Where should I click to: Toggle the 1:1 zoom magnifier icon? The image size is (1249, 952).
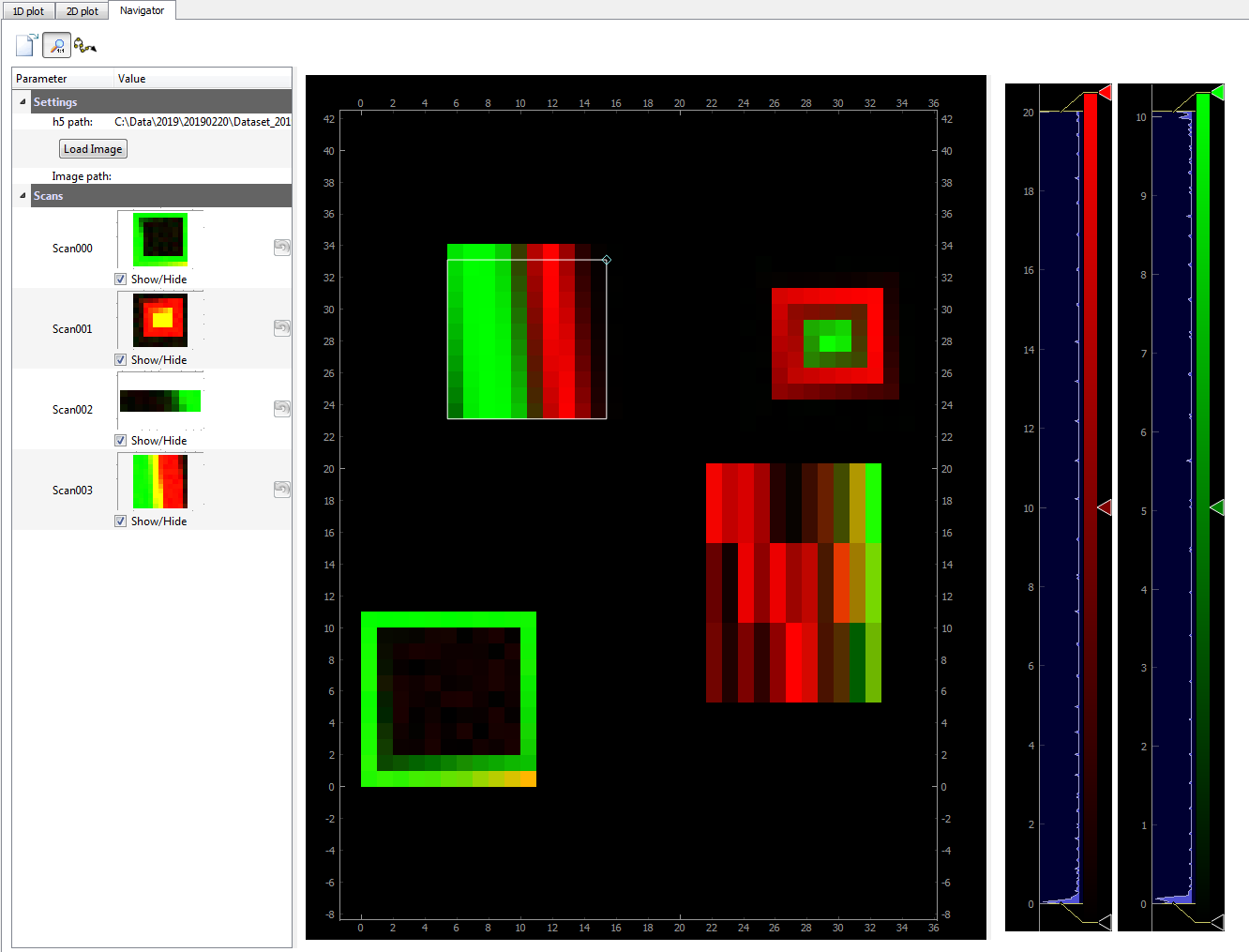(57, 45)
